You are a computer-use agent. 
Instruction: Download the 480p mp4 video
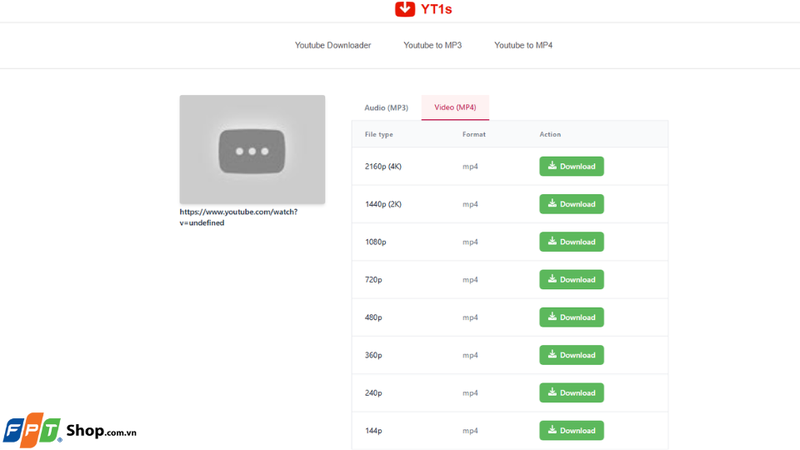571,317
